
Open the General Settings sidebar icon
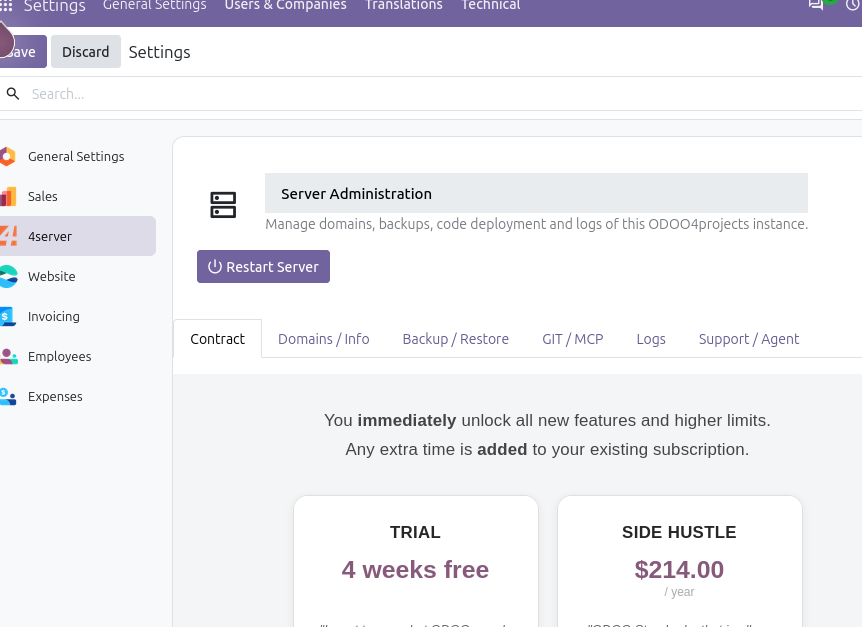click(x=7, y=157)
